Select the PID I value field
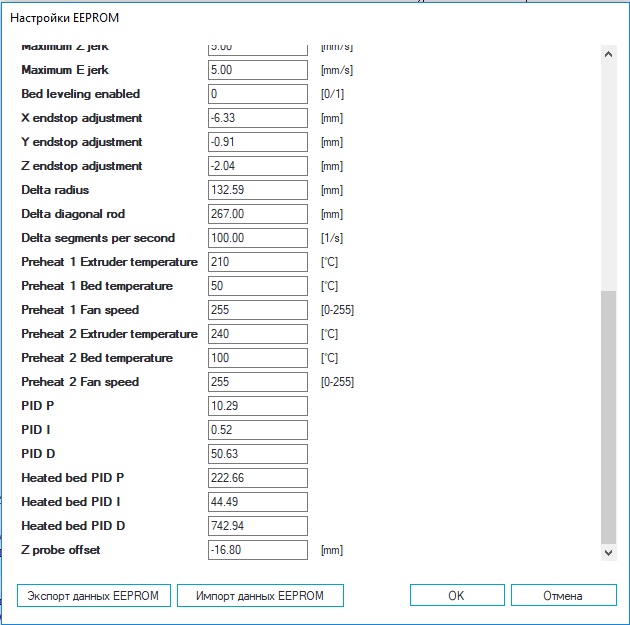The height and width of the screenshot is (625, 630). tap(258, 430)
